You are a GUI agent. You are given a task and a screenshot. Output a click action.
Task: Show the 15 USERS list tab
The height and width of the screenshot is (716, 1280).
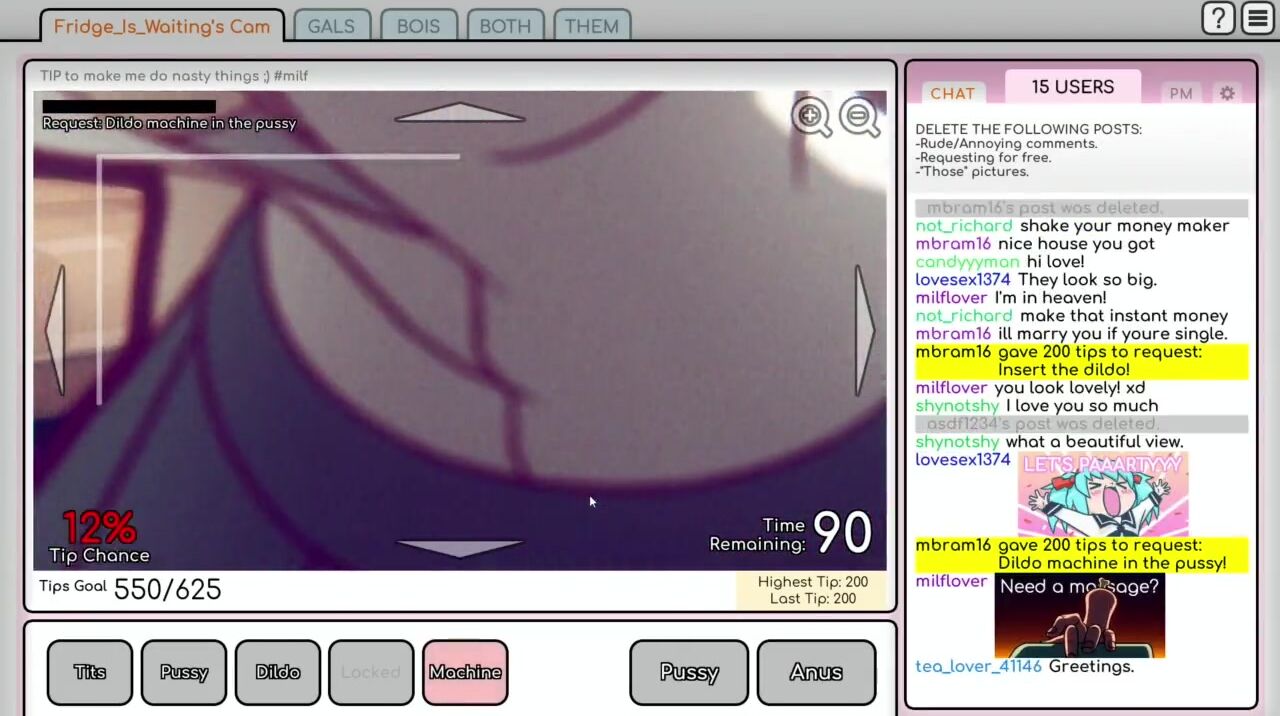(x=1072, y=87)
